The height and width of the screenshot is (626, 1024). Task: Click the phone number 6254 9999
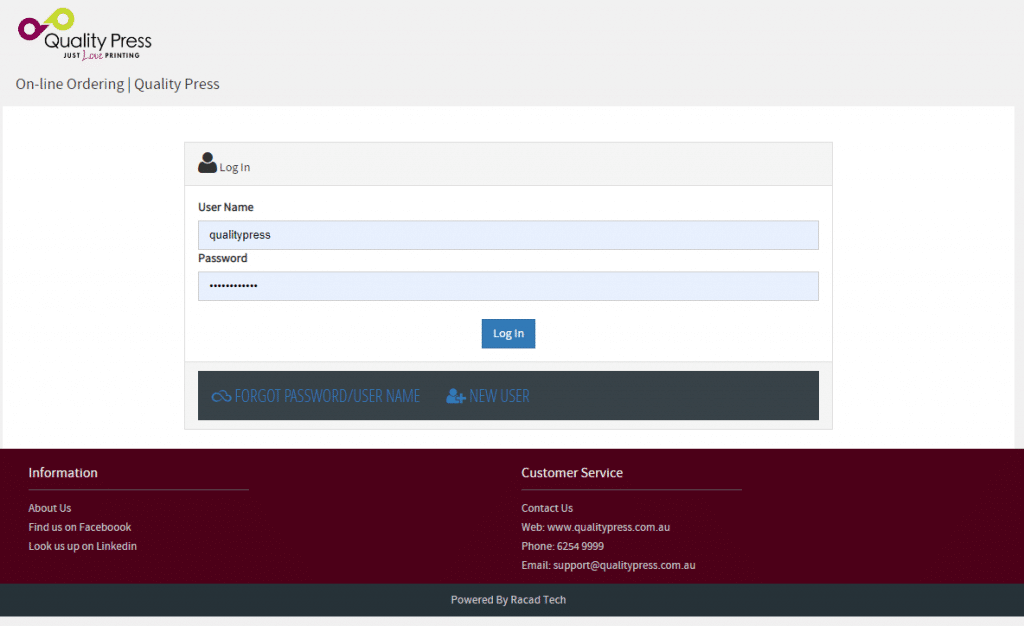(579, 546)
